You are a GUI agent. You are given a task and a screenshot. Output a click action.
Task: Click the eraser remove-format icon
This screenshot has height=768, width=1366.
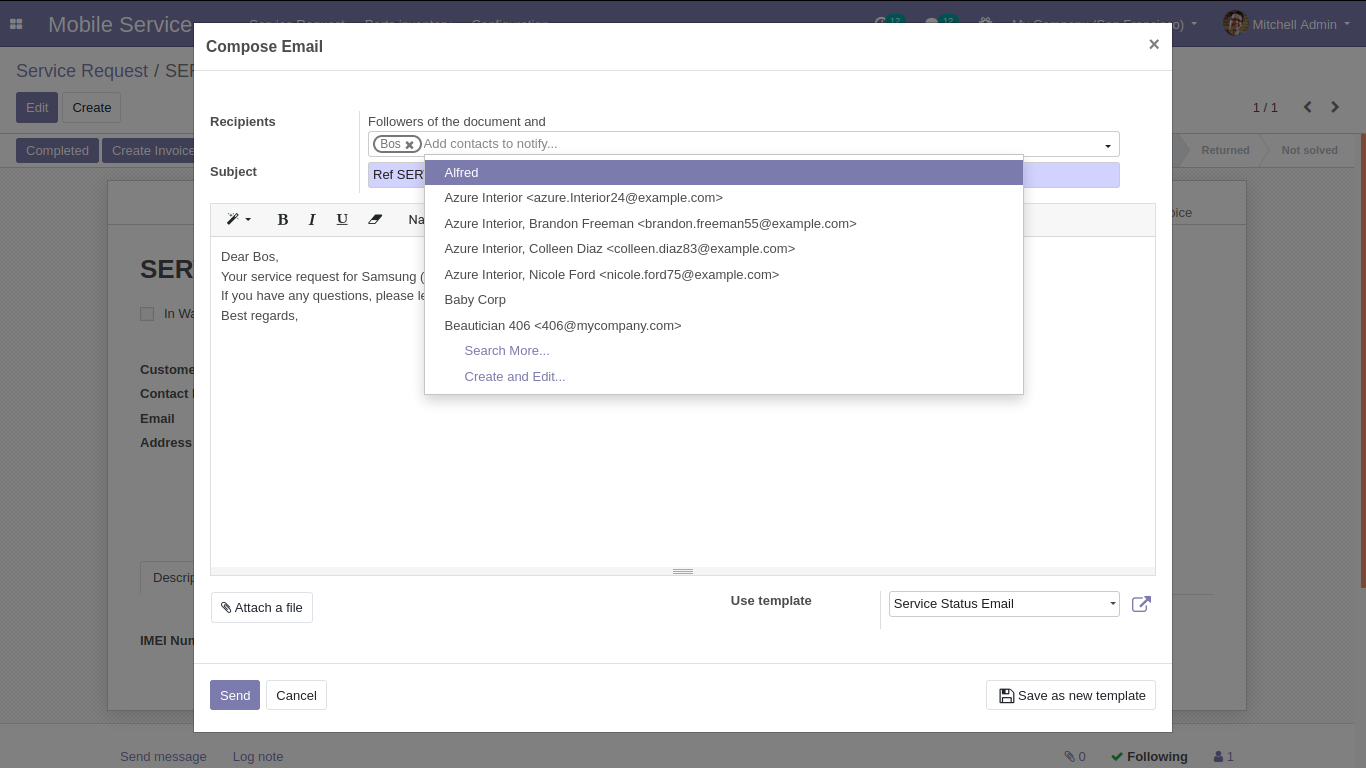coord(375,219)
